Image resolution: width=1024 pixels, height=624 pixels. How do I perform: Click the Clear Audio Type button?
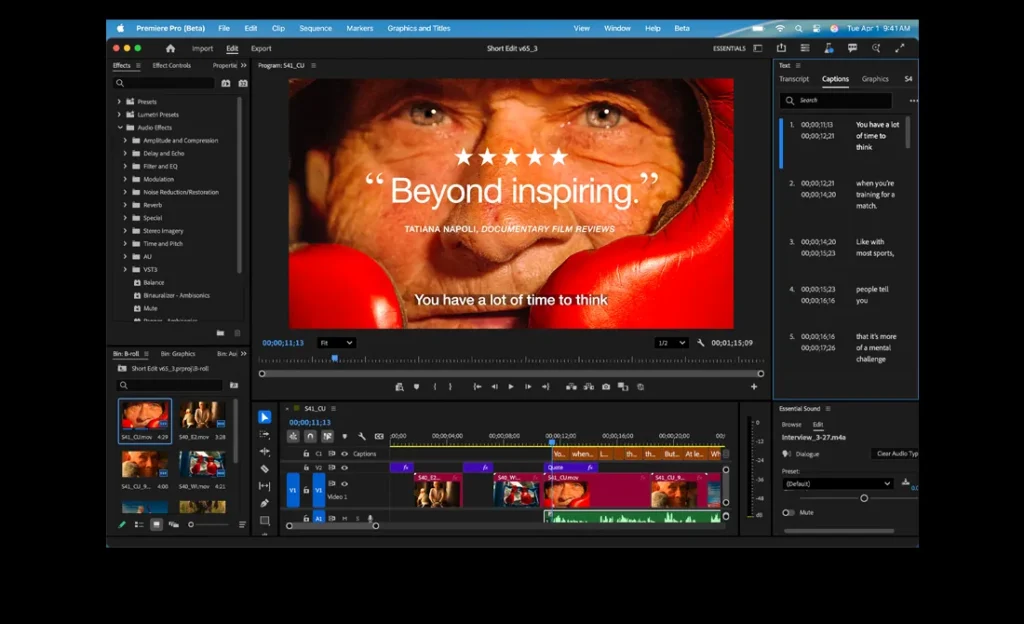[897, 453]
